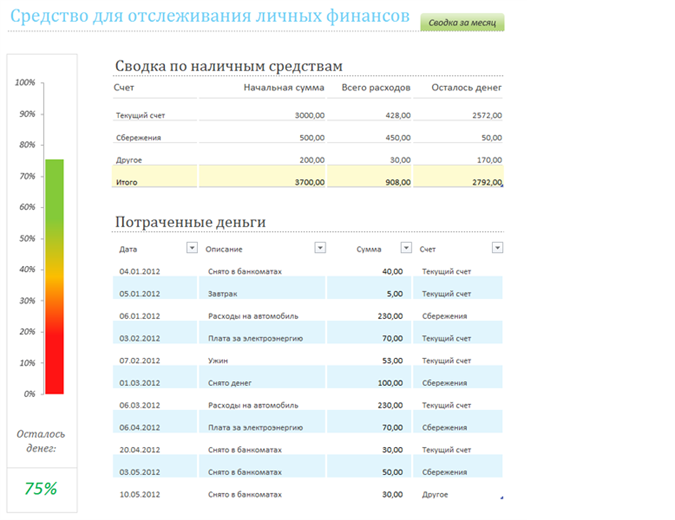Select total value 3700,00
This screenshot has width=675, height=520.
[x=310, y=183]
